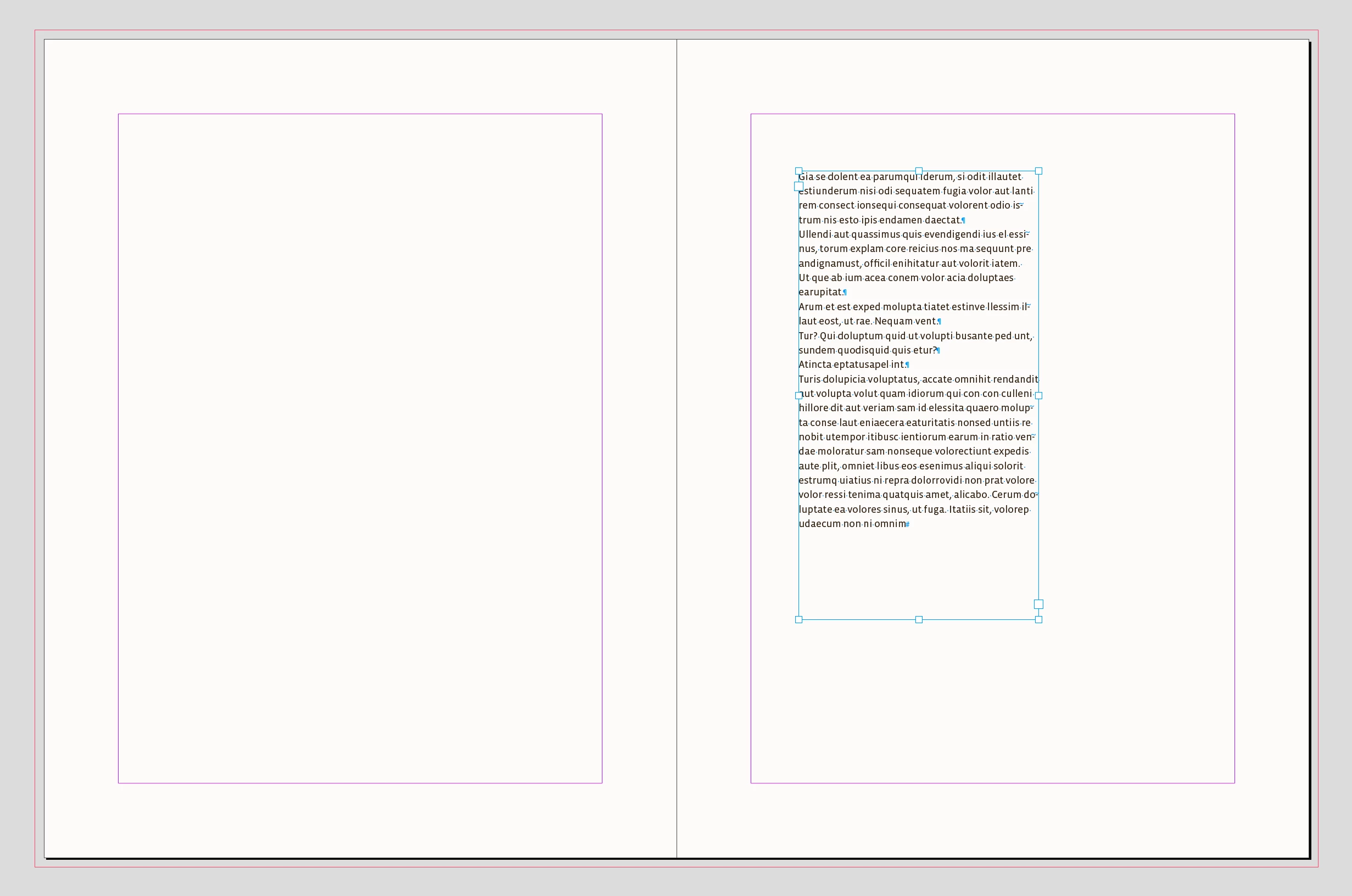Click the pilcrow after "daectat."
1352x896 pixels.
tap(963, 221)
